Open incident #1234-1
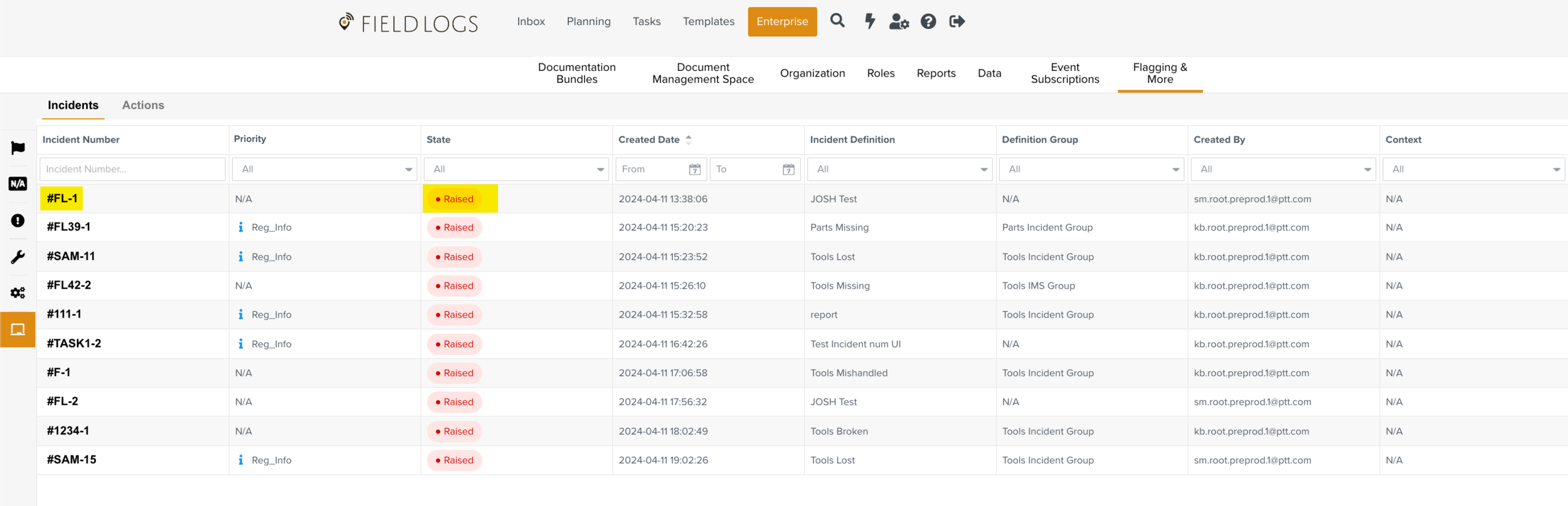 coord(68,431)
